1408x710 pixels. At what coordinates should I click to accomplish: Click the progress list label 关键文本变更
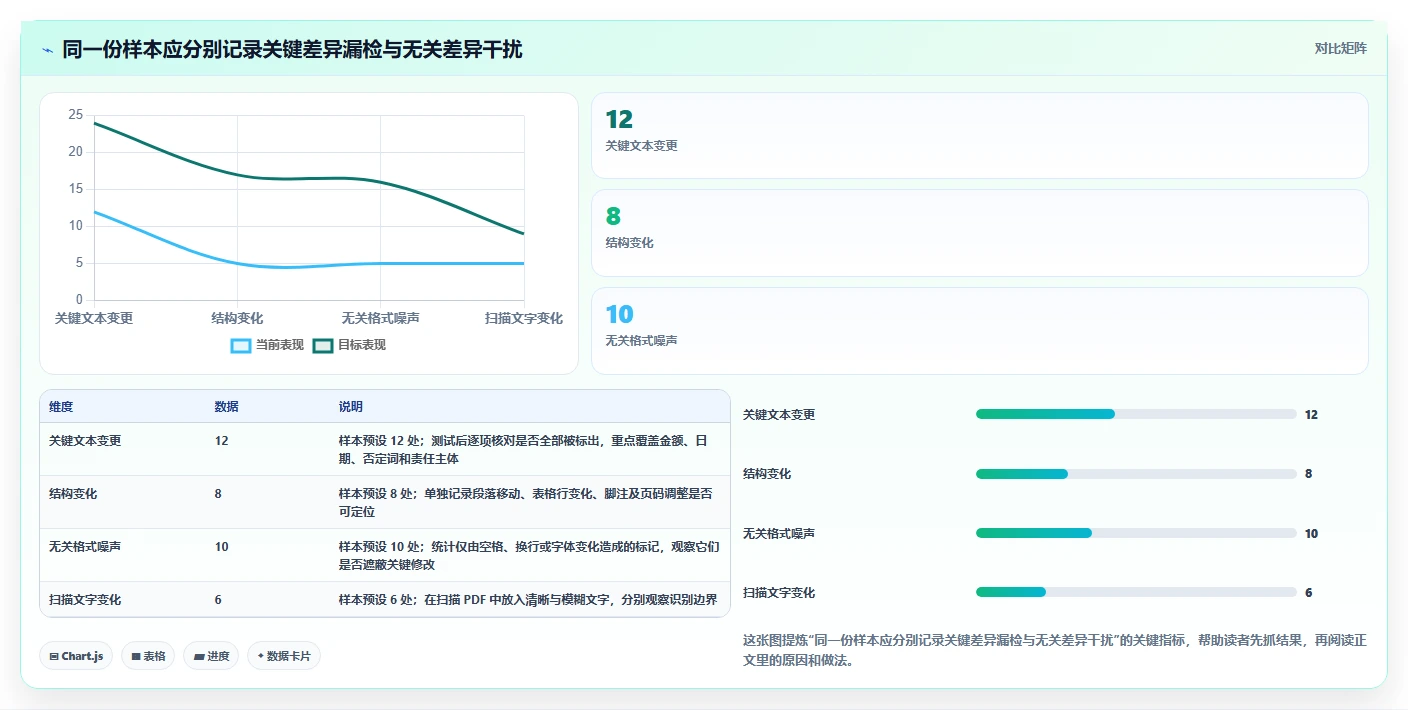coord(779,415)
